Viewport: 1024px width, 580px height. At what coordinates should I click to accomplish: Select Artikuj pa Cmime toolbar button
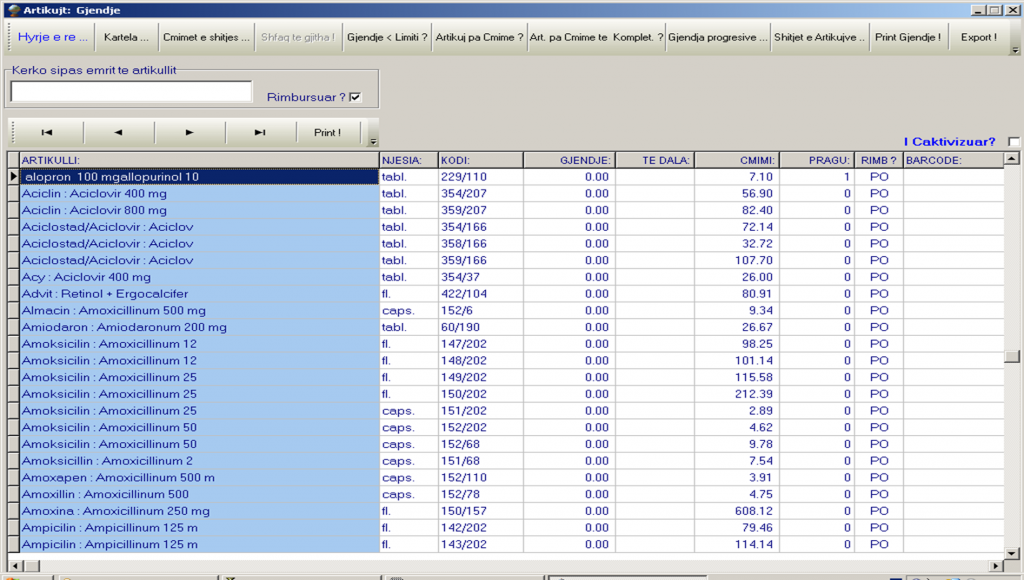tap(479, 37)
